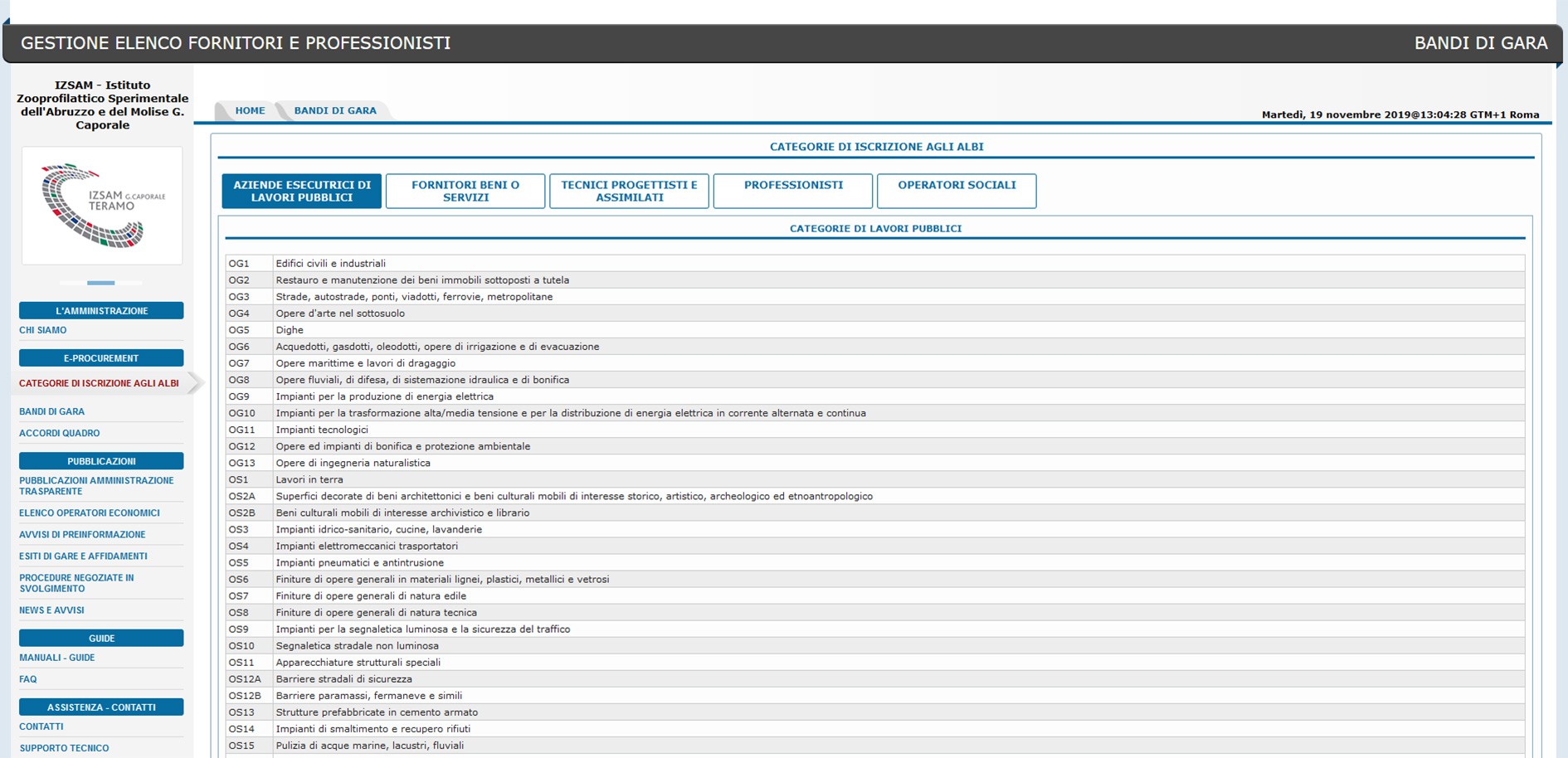Open Manuali - Guide link
The width and height of the screenshot is (1568, 758).
(57, 658)
